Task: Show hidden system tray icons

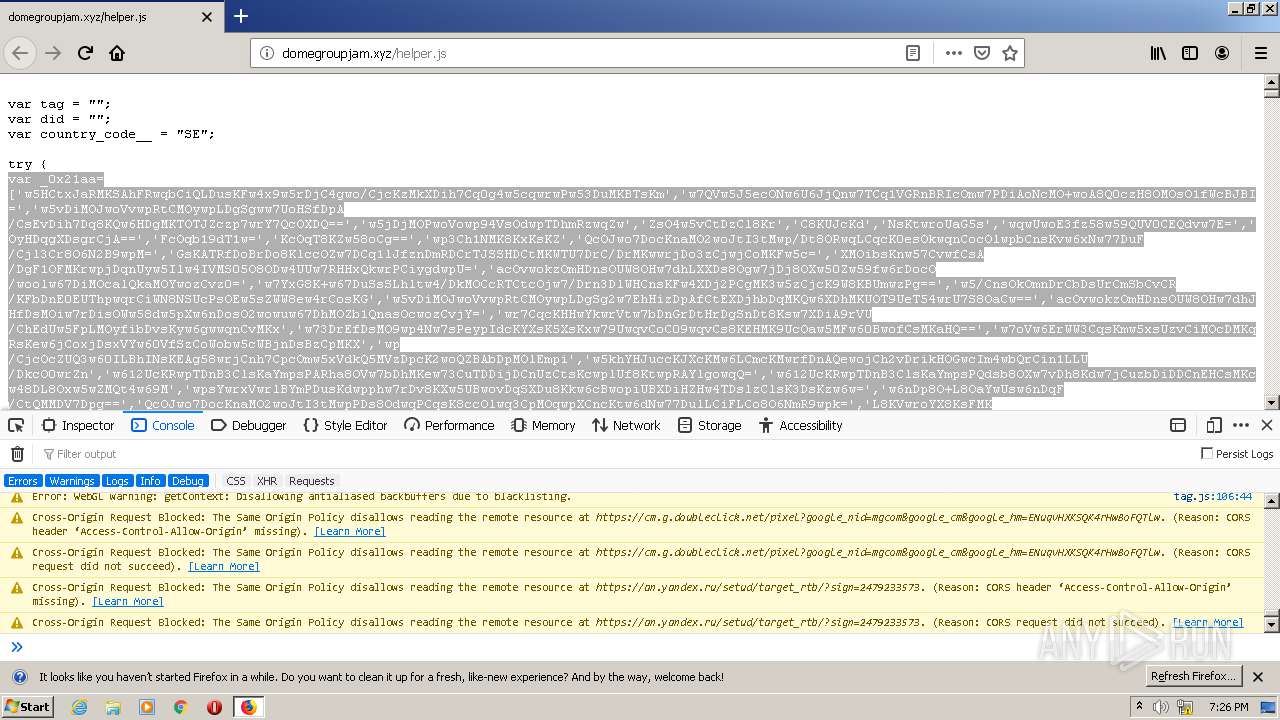Action: 1139,707
